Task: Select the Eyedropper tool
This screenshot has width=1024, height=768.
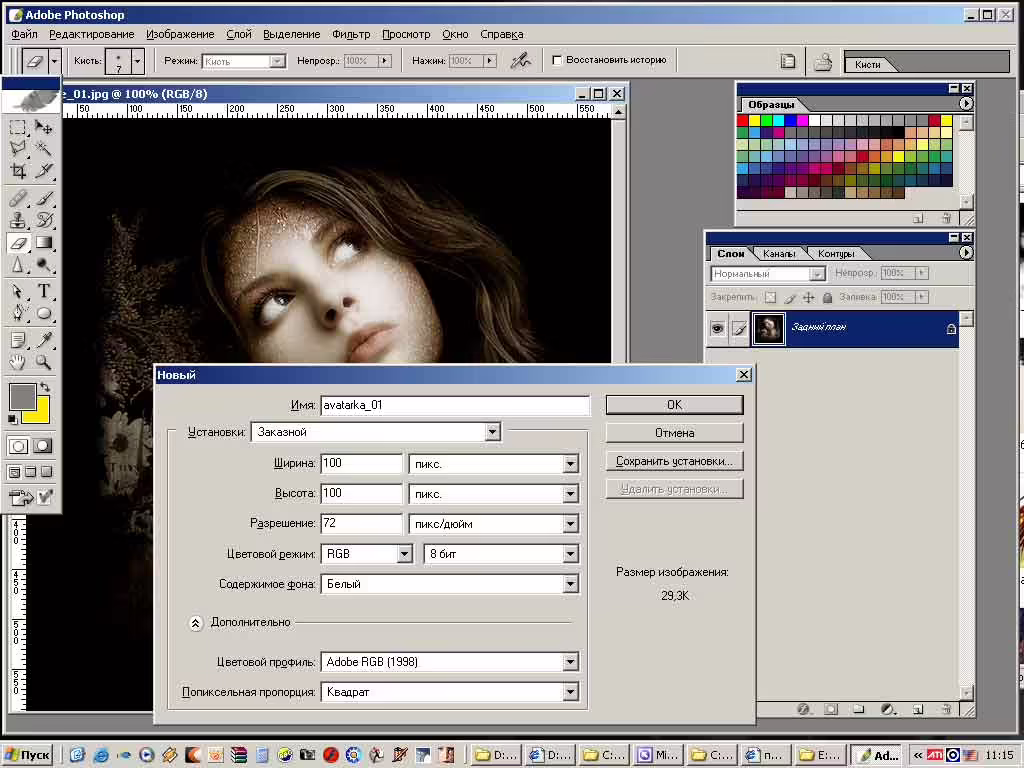Action: tap(44, 340)
